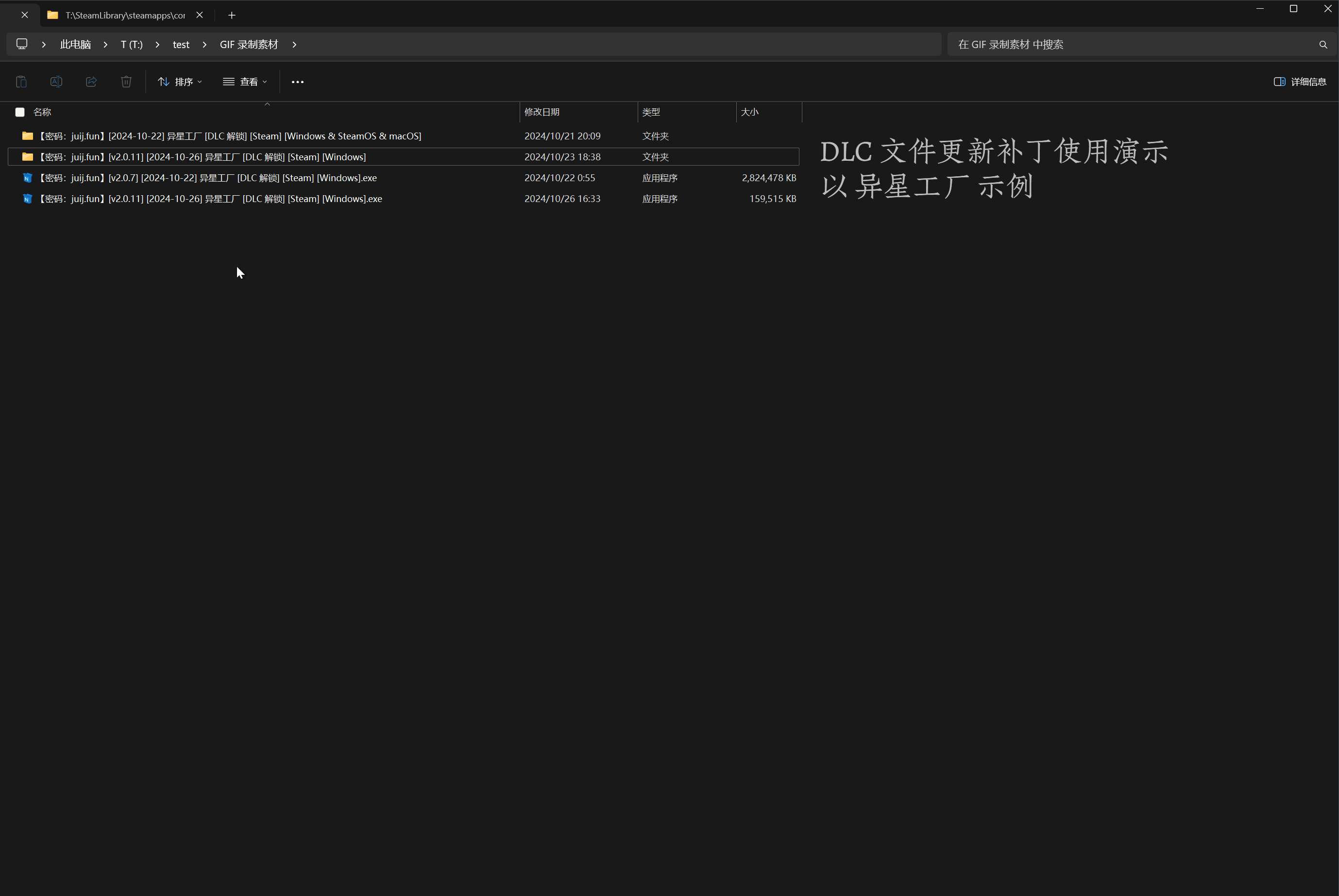The height and width of the screenshot is (896, 1339).
Task: Close the T:\SteamLibrary tab
Action: pos(200,16)
